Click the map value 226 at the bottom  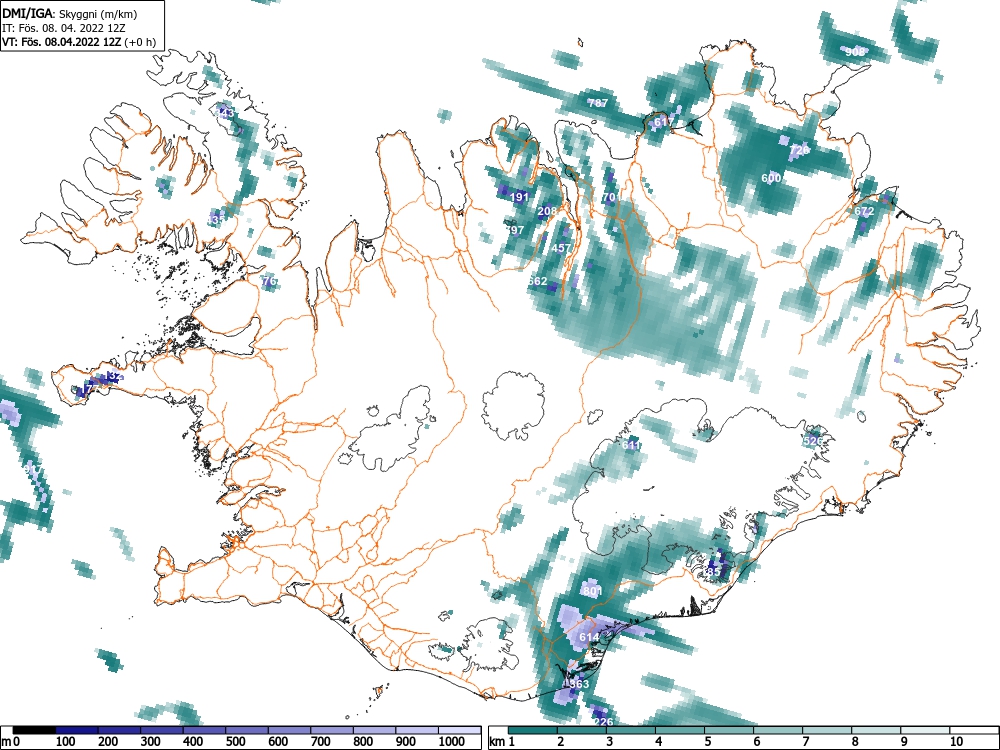click(x=603, y=722)
